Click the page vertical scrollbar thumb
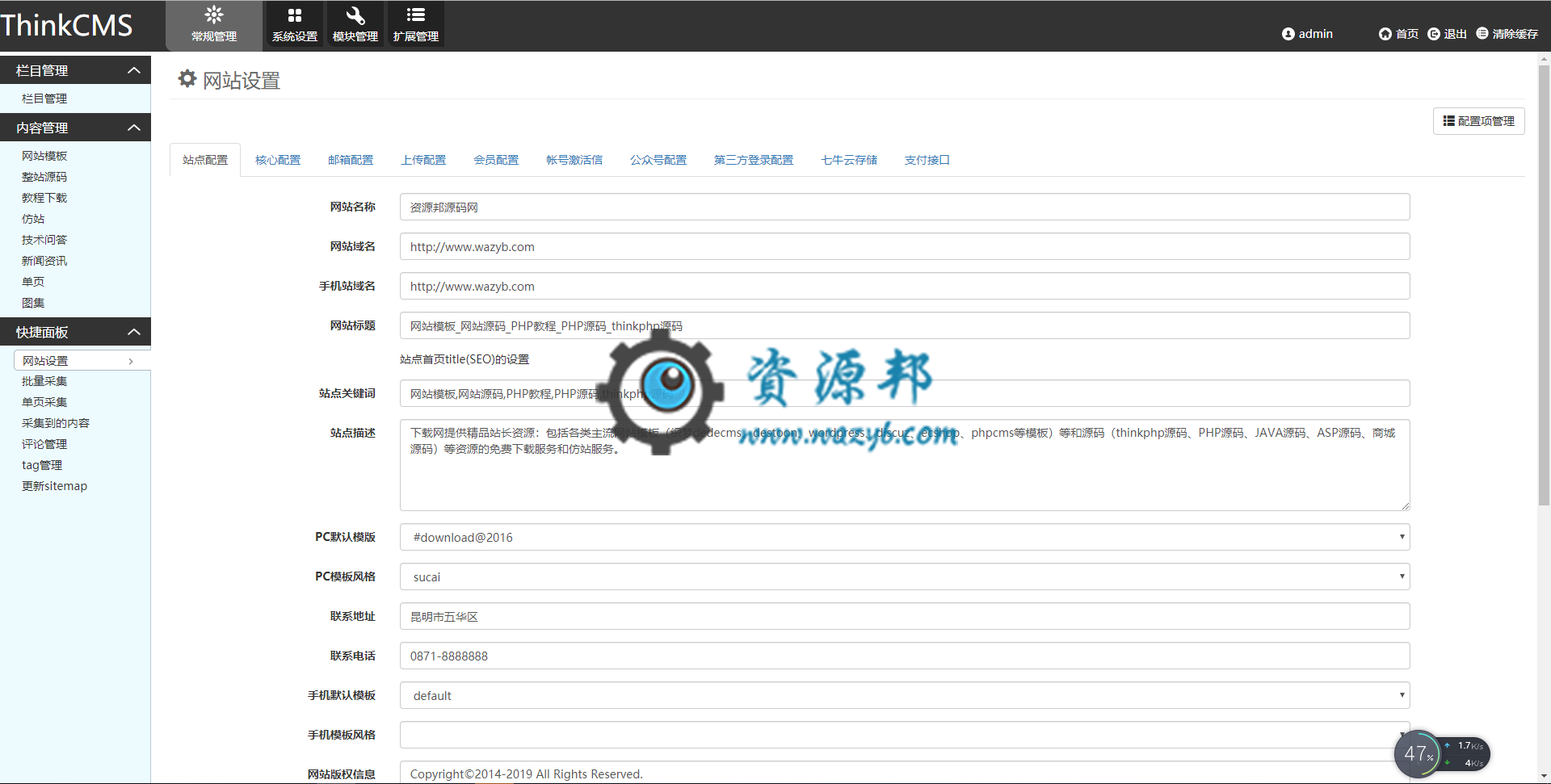 click(1544, 285)
